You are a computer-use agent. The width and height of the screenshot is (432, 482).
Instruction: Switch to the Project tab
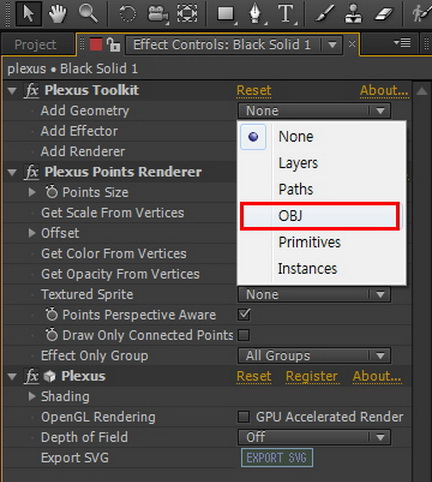(36, 45)
